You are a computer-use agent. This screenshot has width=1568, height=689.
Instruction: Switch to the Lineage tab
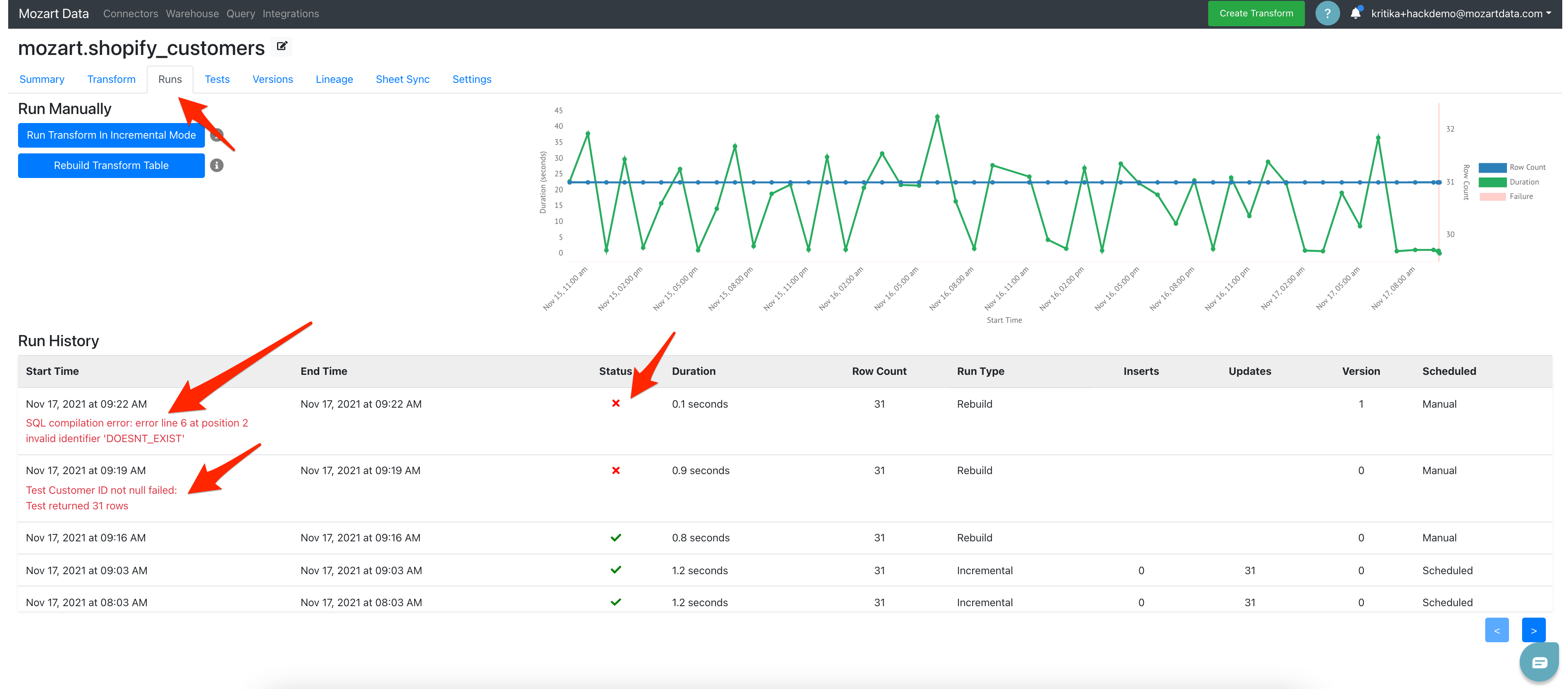[334, 79]
